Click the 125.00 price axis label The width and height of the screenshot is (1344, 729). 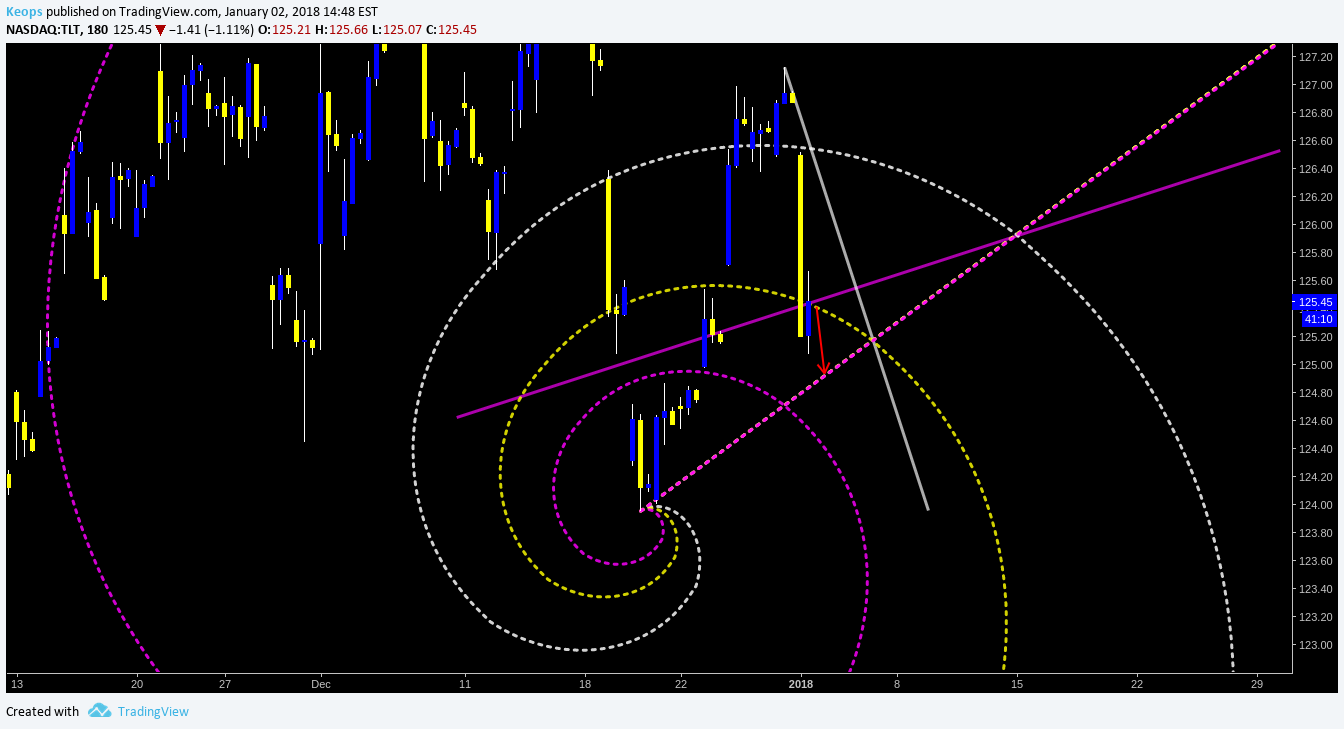pos(1315,365)
